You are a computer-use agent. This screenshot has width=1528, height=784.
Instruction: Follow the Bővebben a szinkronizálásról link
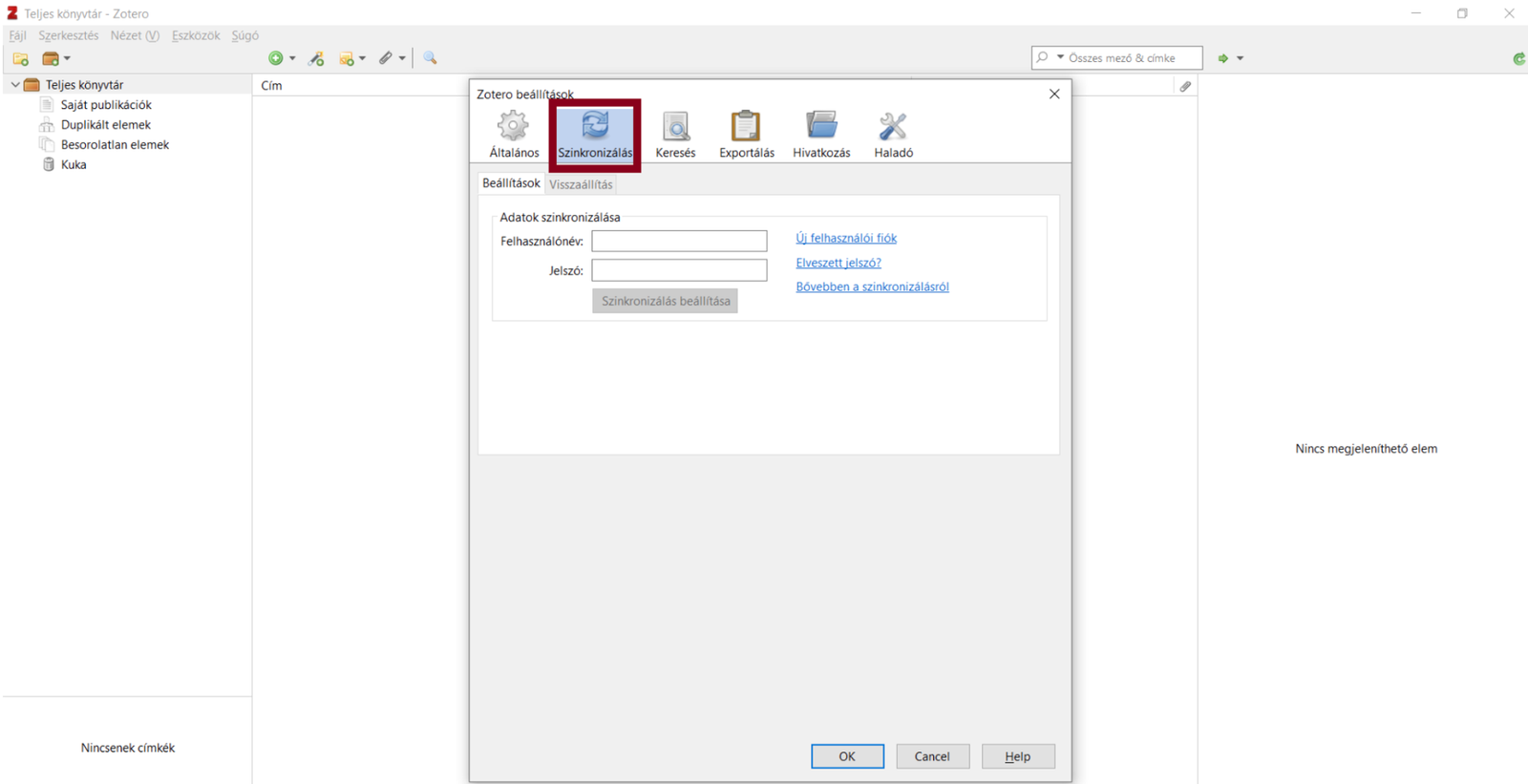[872, 286]
